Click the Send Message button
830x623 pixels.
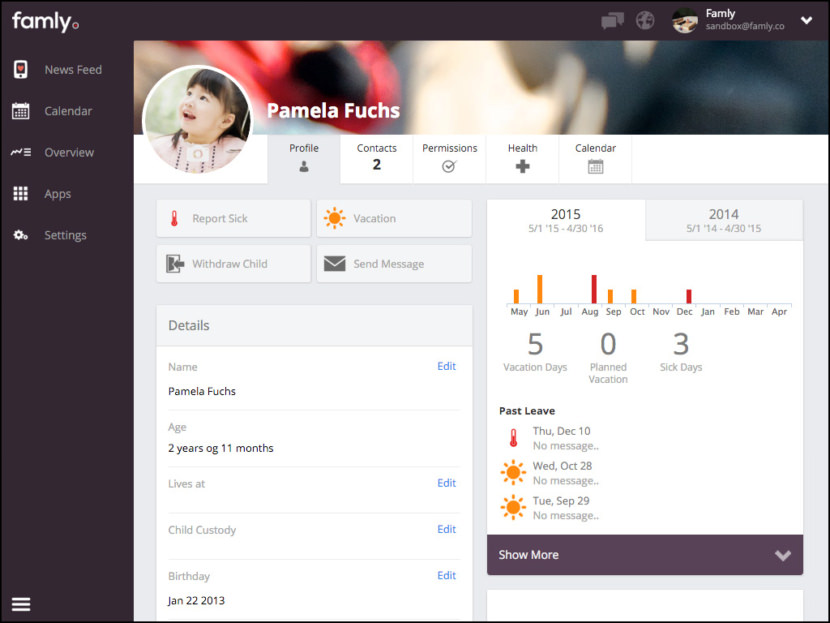pos(394,264)
